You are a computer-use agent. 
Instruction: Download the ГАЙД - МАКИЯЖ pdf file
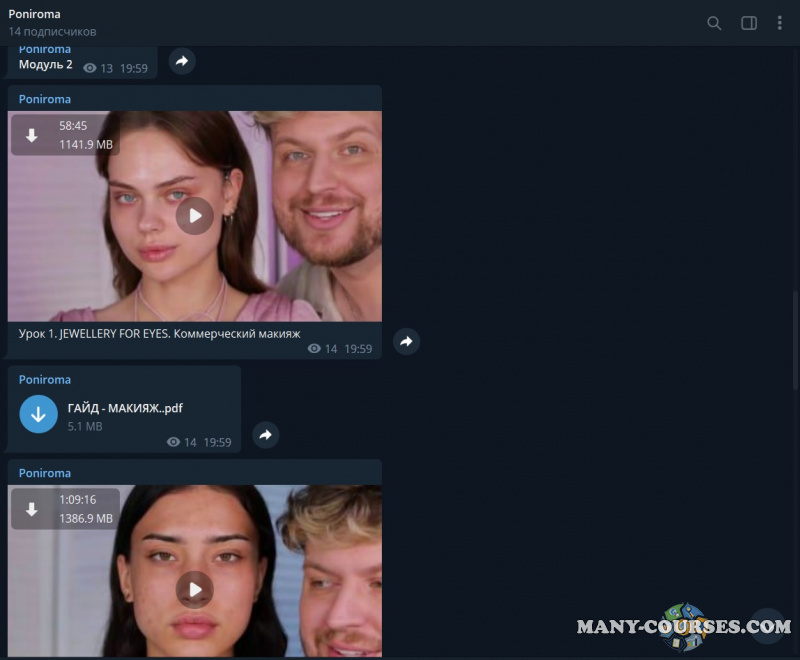(x=38, y=413)
